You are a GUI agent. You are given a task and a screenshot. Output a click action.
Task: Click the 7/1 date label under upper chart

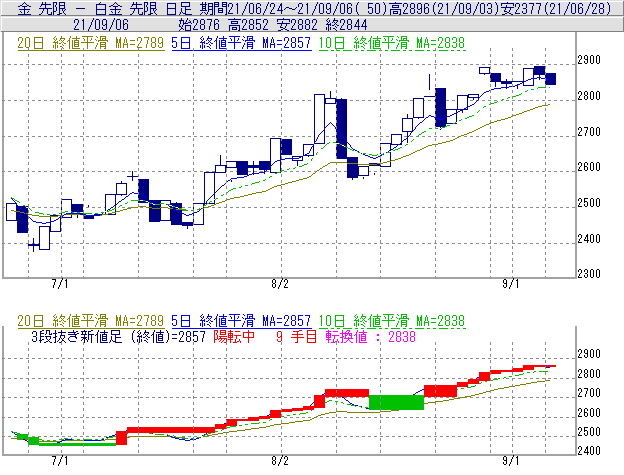click(60, 284)
